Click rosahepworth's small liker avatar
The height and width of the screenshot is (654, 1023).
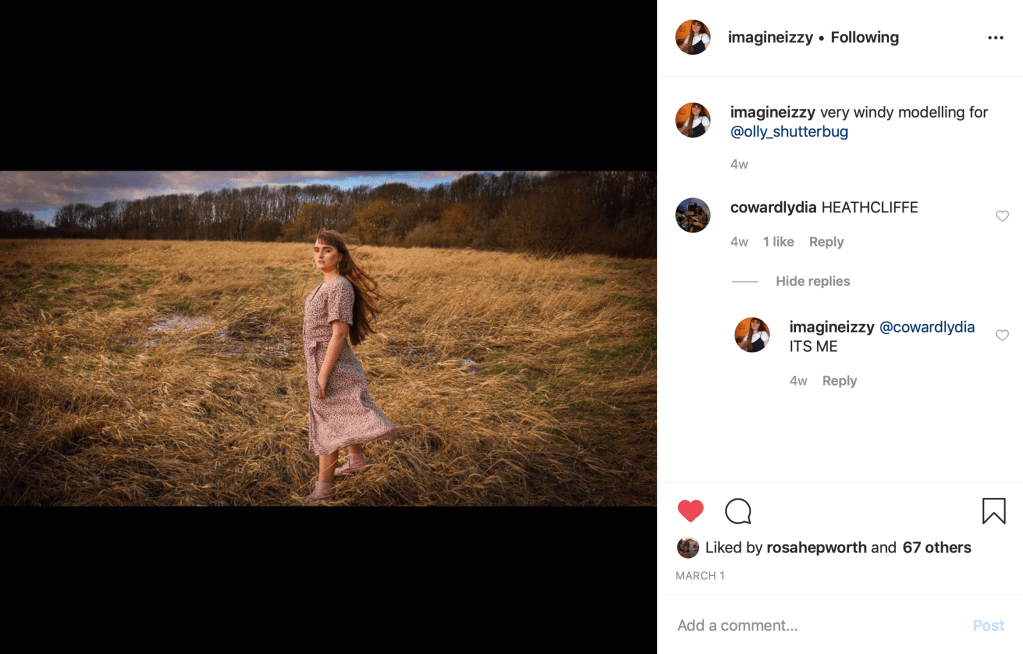click(x=688, y=547)
